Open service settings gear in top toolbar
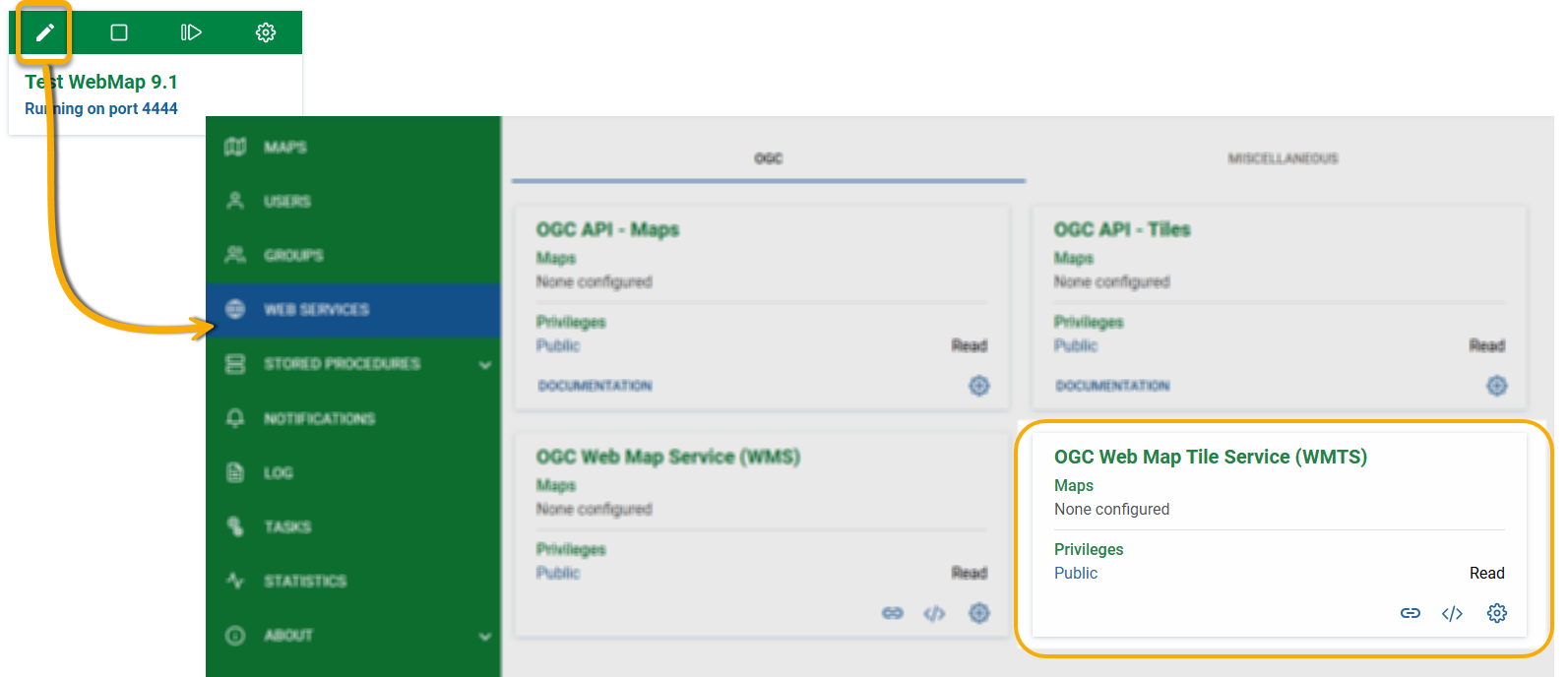Image resolution: width=1568 pixels, height=677 pixels. click(x=265, y=32)
